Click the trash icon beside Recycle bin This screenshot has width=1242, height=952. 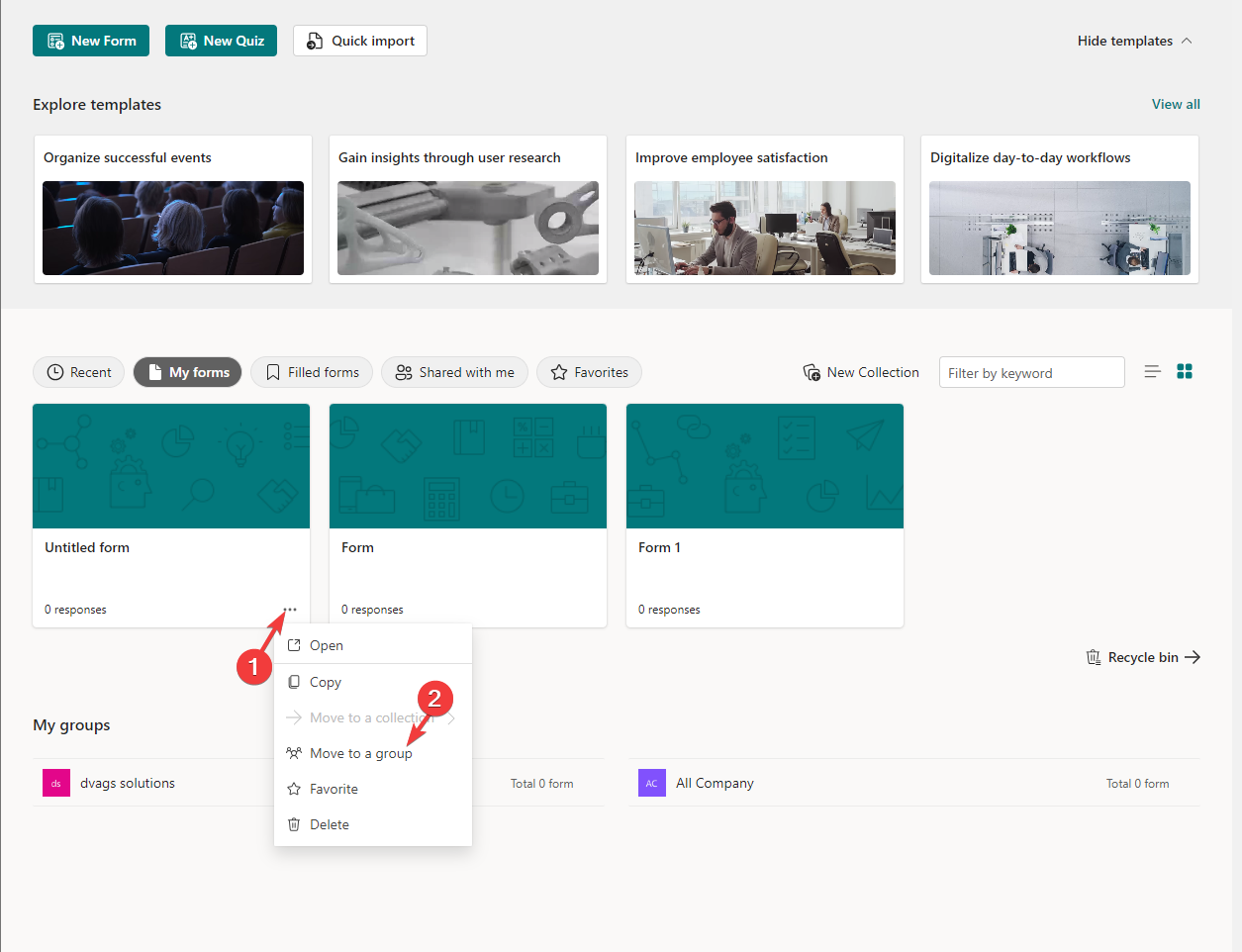pyautogui.click(x=1094, y=657)
